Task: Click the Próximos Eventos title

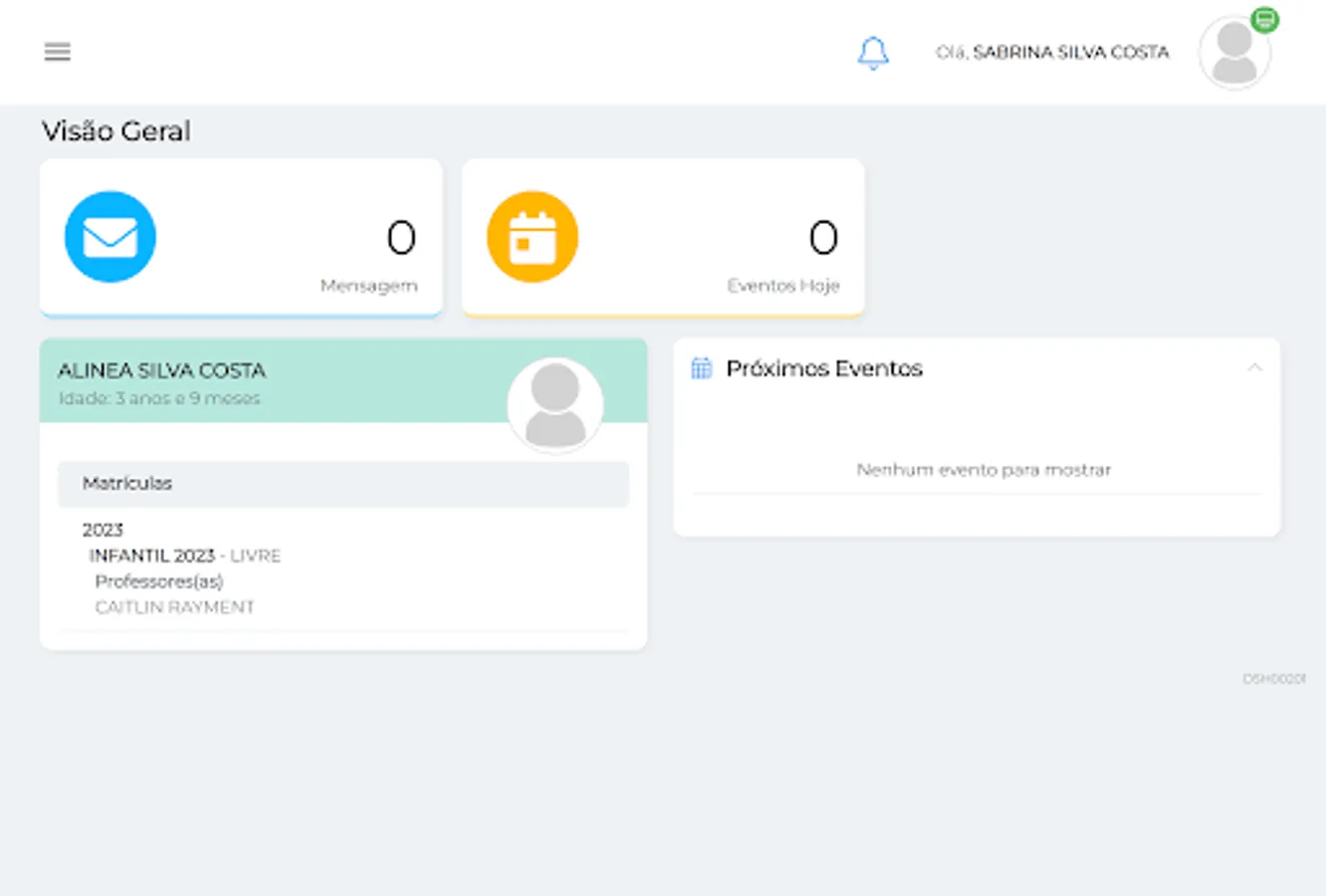Action: (x=824, y=368)
